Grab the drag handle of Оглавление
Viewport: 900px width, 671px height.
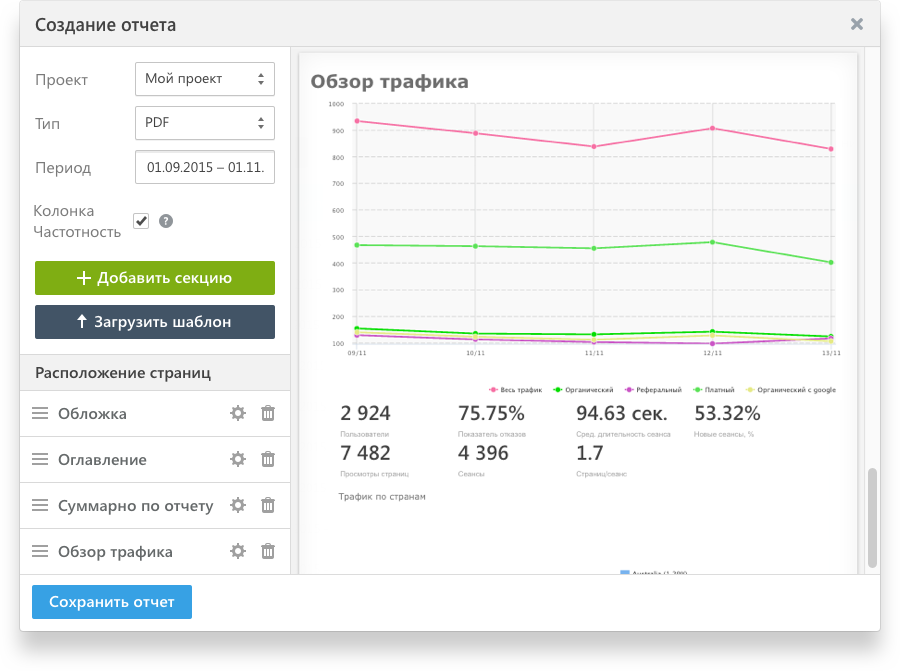click(x=40, y=459)
